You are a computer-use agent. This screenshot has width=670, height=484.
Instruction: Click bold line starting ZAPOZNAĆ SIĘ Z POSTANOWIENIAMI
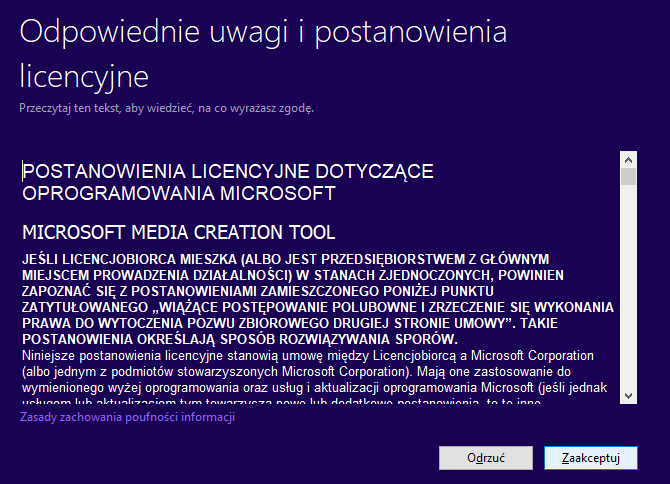[258, 291]
